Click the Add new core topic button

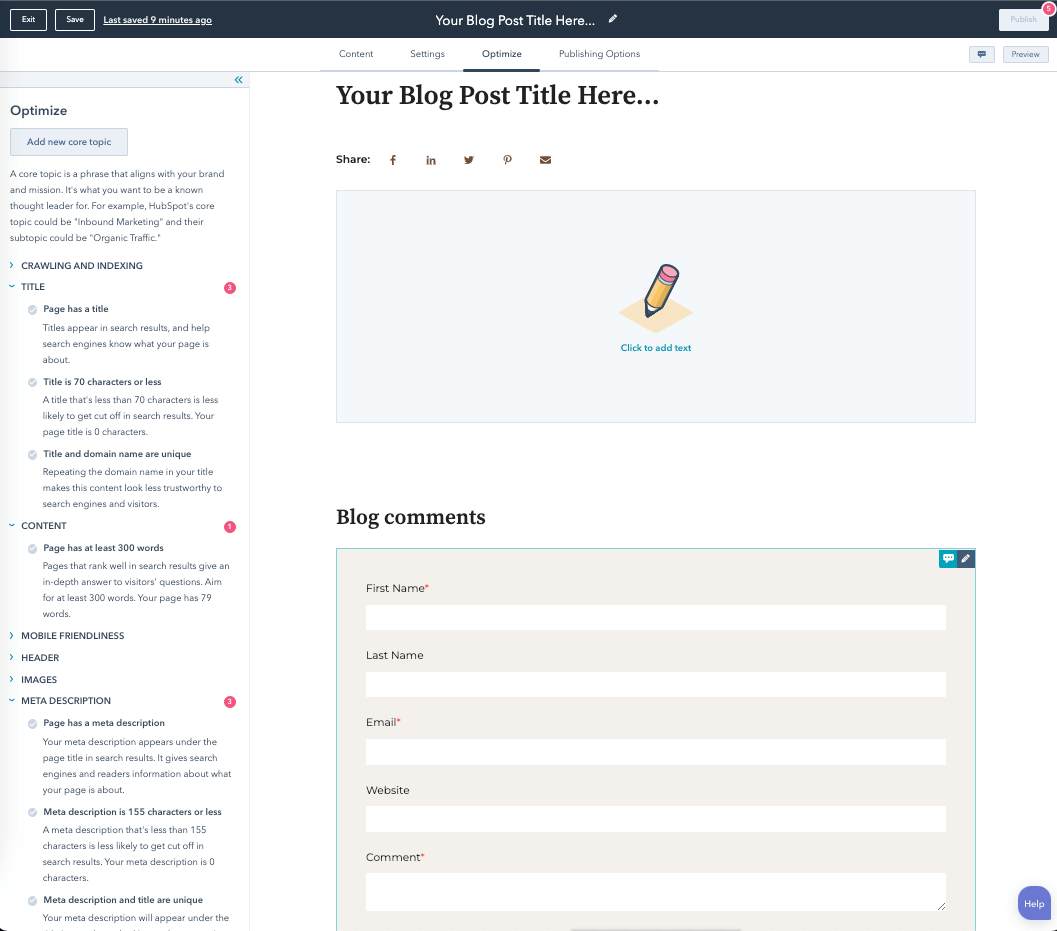coord(68,141)
